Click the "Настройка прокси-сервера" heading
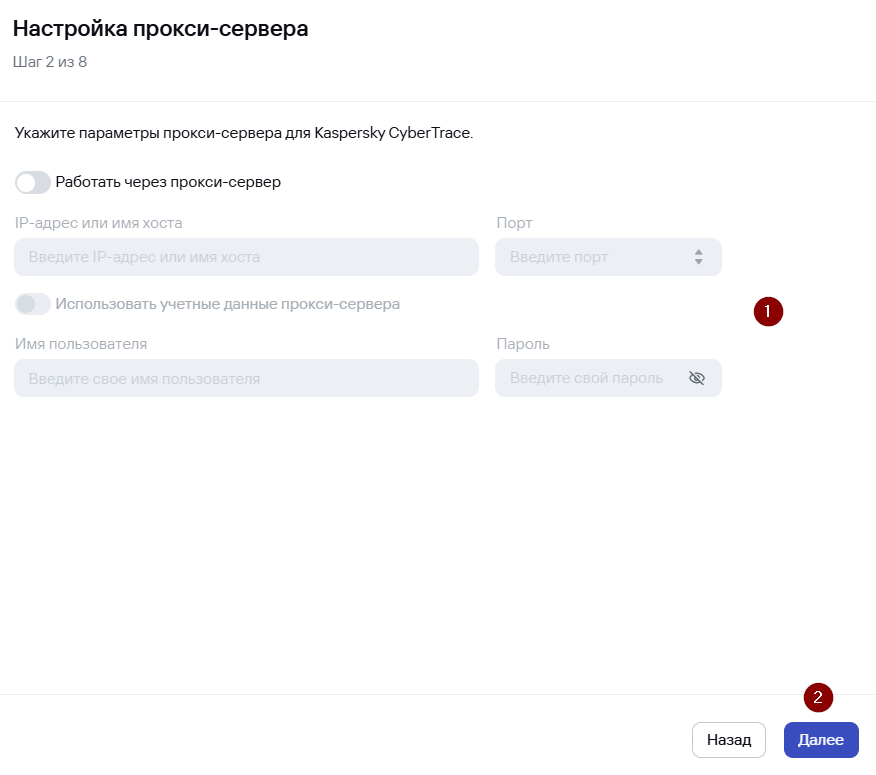The width and height of the screenshot is (876, 775). (x=160, y=28)
